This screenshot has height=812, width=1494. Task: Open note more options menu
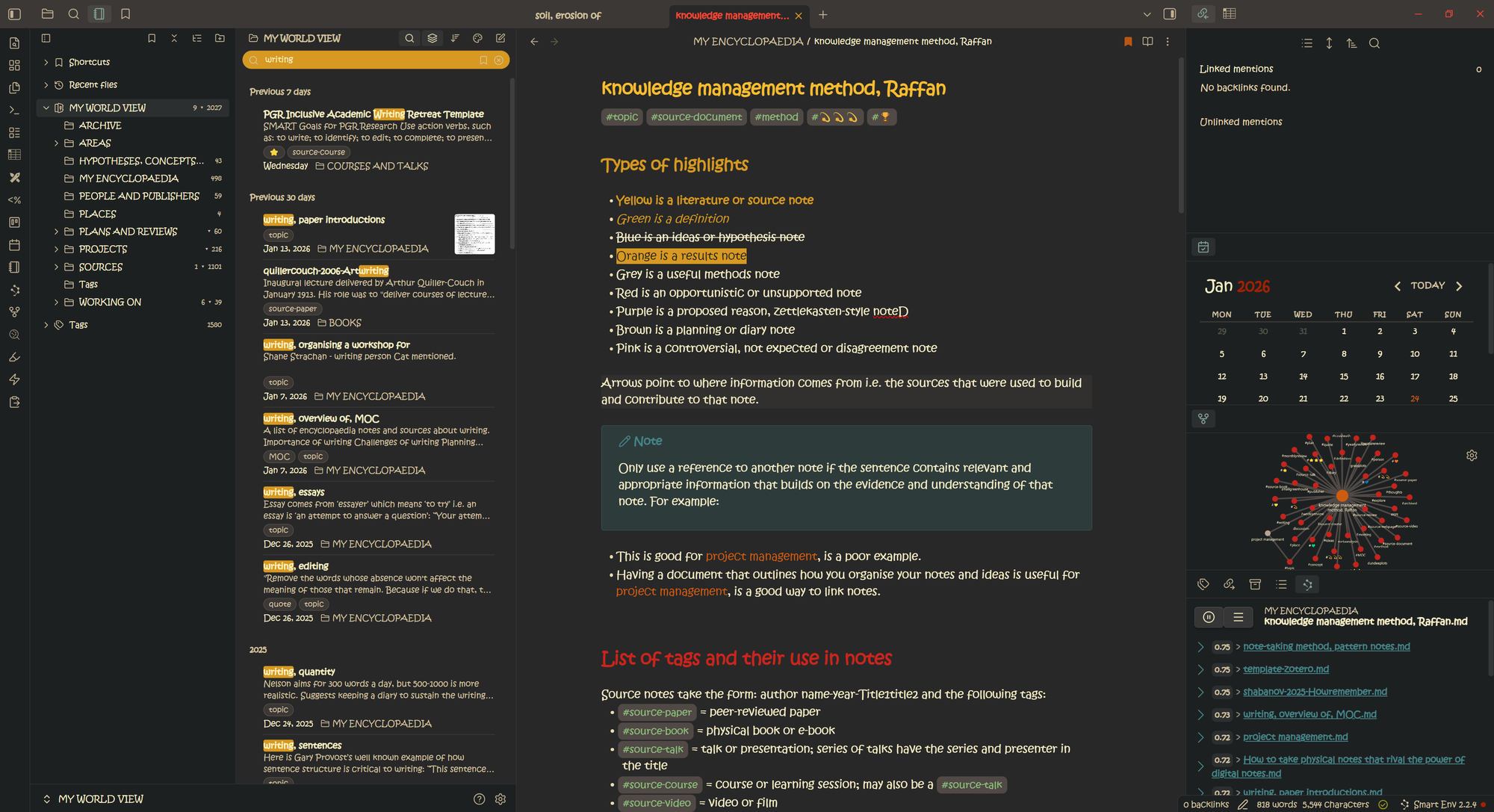[x=1168, y=42]
